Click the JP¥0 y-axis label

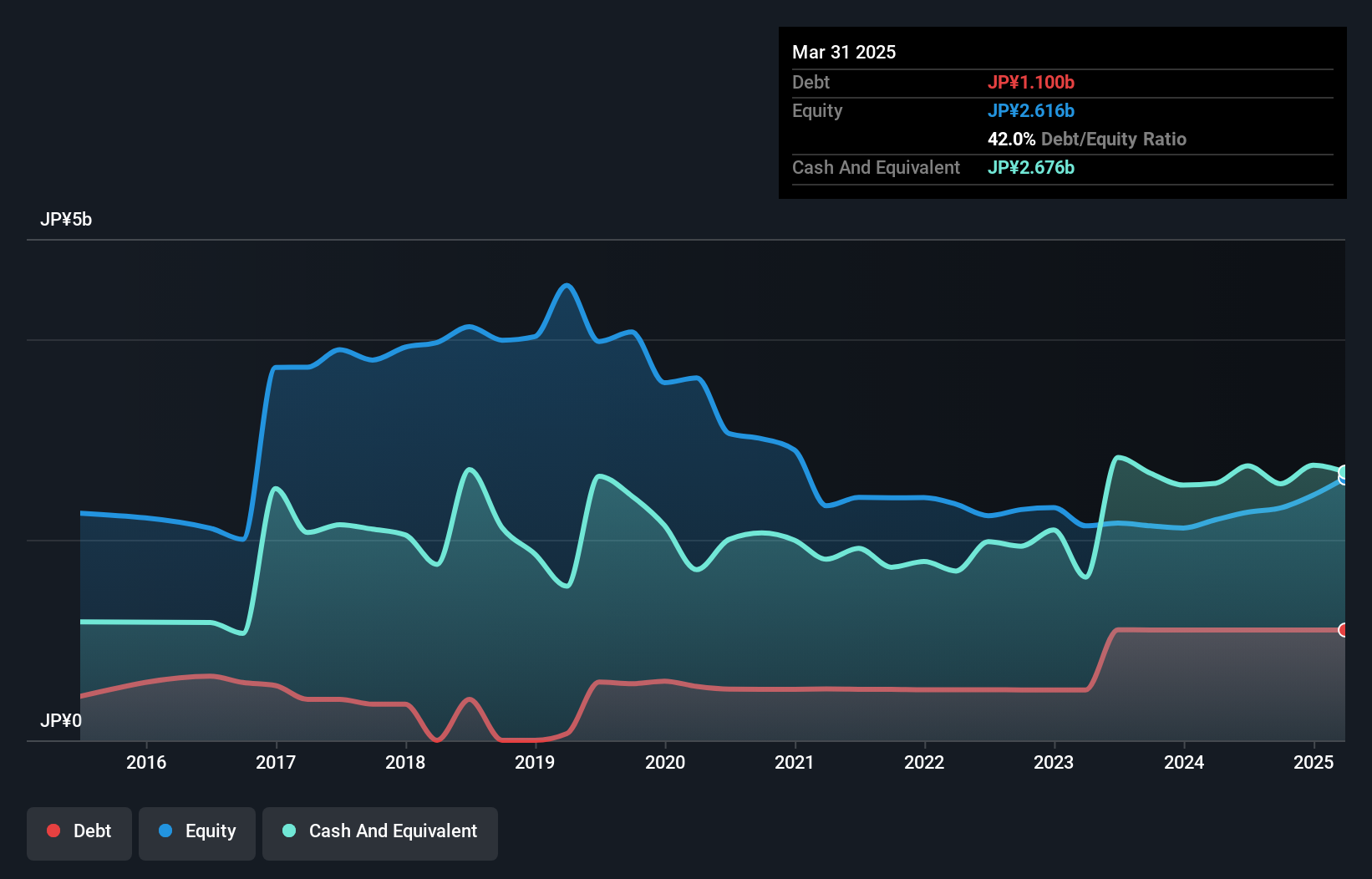[61, 720]
